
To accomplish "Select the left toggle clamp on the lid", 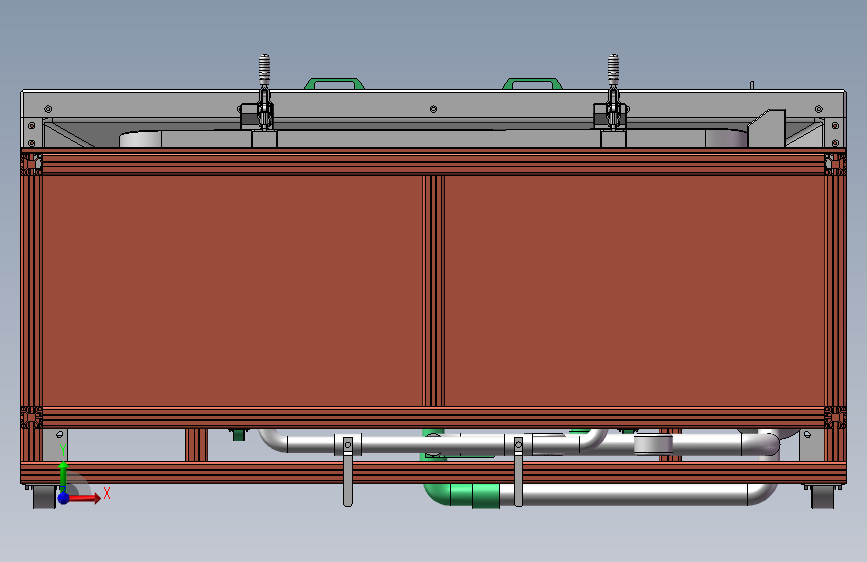I will tap(263, 93).
